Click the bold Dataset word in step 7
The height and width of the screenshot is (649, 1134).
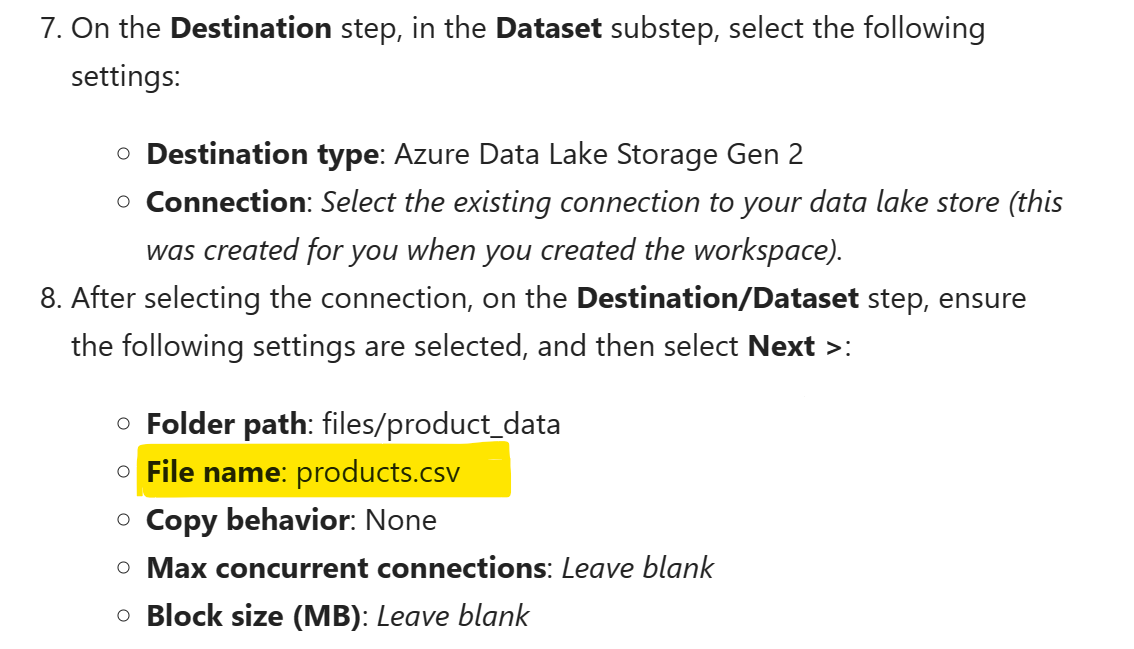point(548,28)
